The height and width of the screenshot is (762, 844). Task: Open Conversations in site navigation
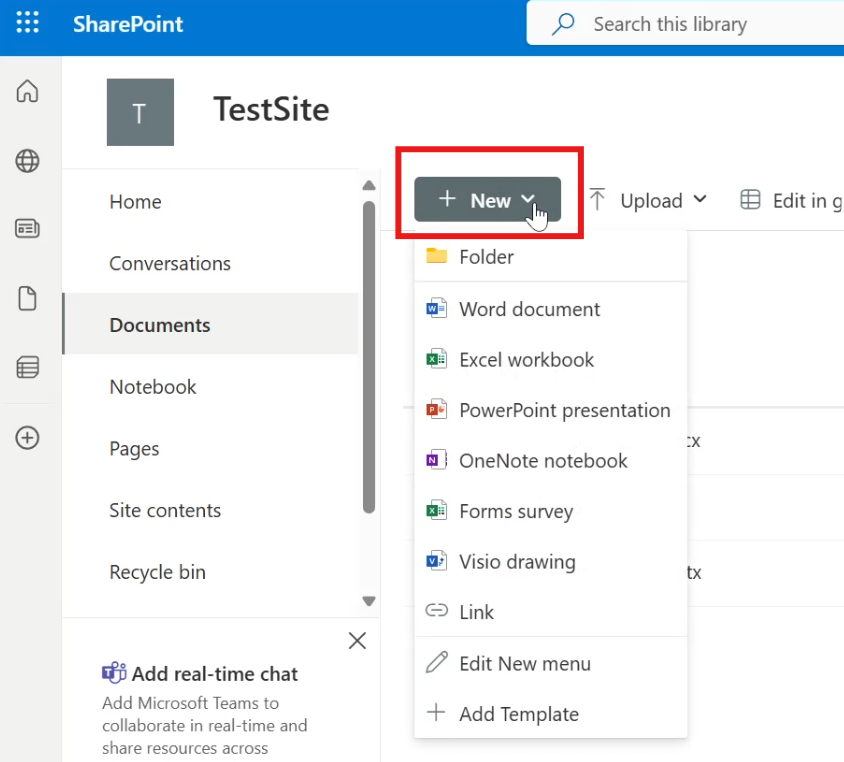tap(211, 264)
